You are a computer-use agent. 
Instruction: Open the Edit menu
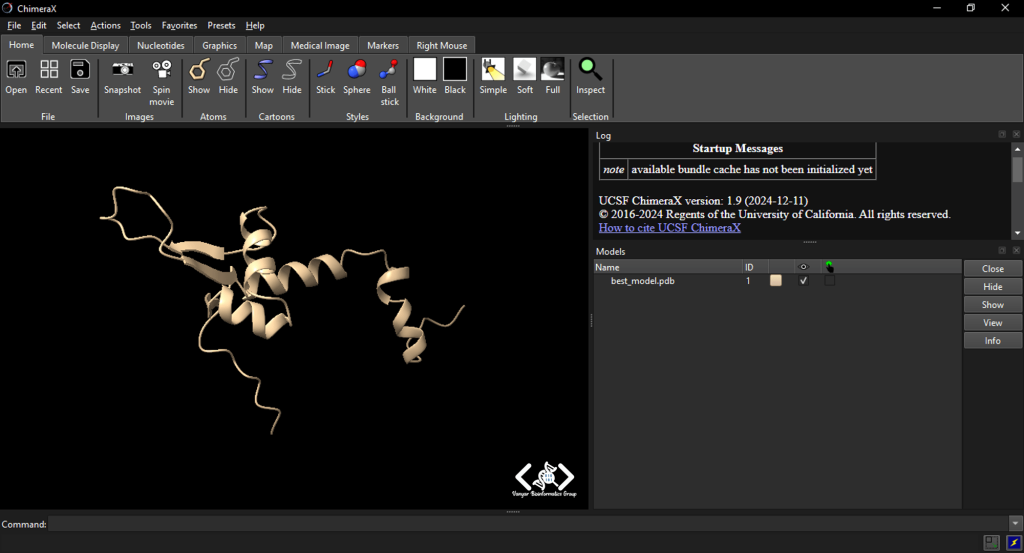coord(39,25)
